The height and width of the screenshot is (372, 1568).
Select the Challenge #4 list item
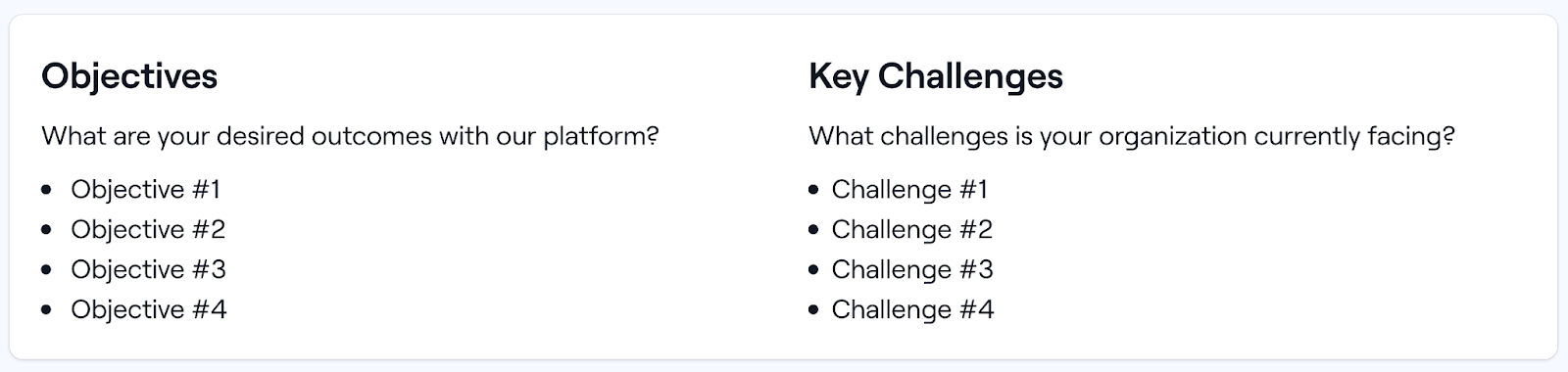pyautogui.click(x=913, y=309)
